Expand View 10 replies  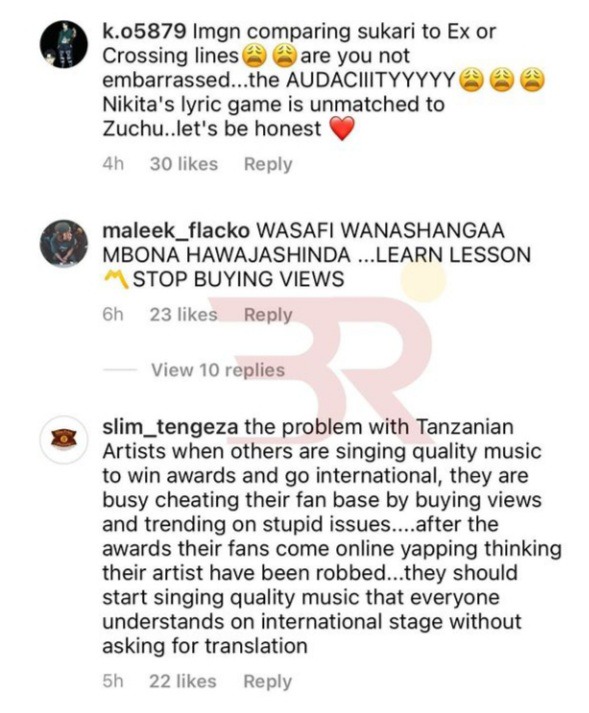(x=218, y=370)
